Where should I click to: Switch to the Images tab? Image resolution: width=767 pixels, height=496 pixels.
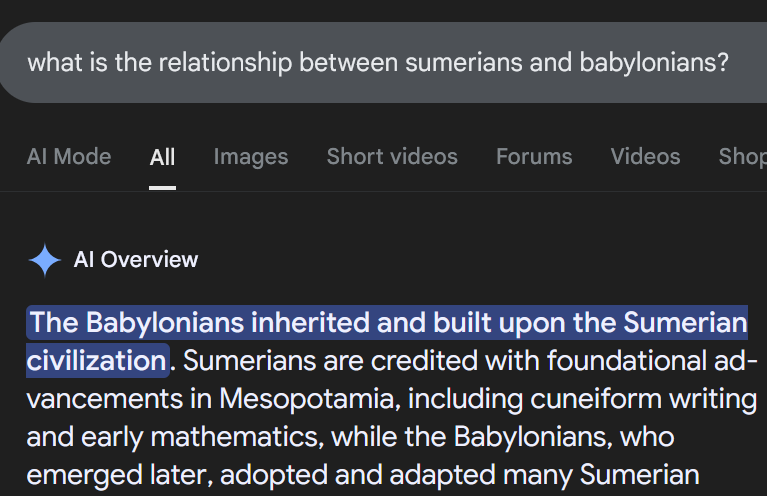251,157
